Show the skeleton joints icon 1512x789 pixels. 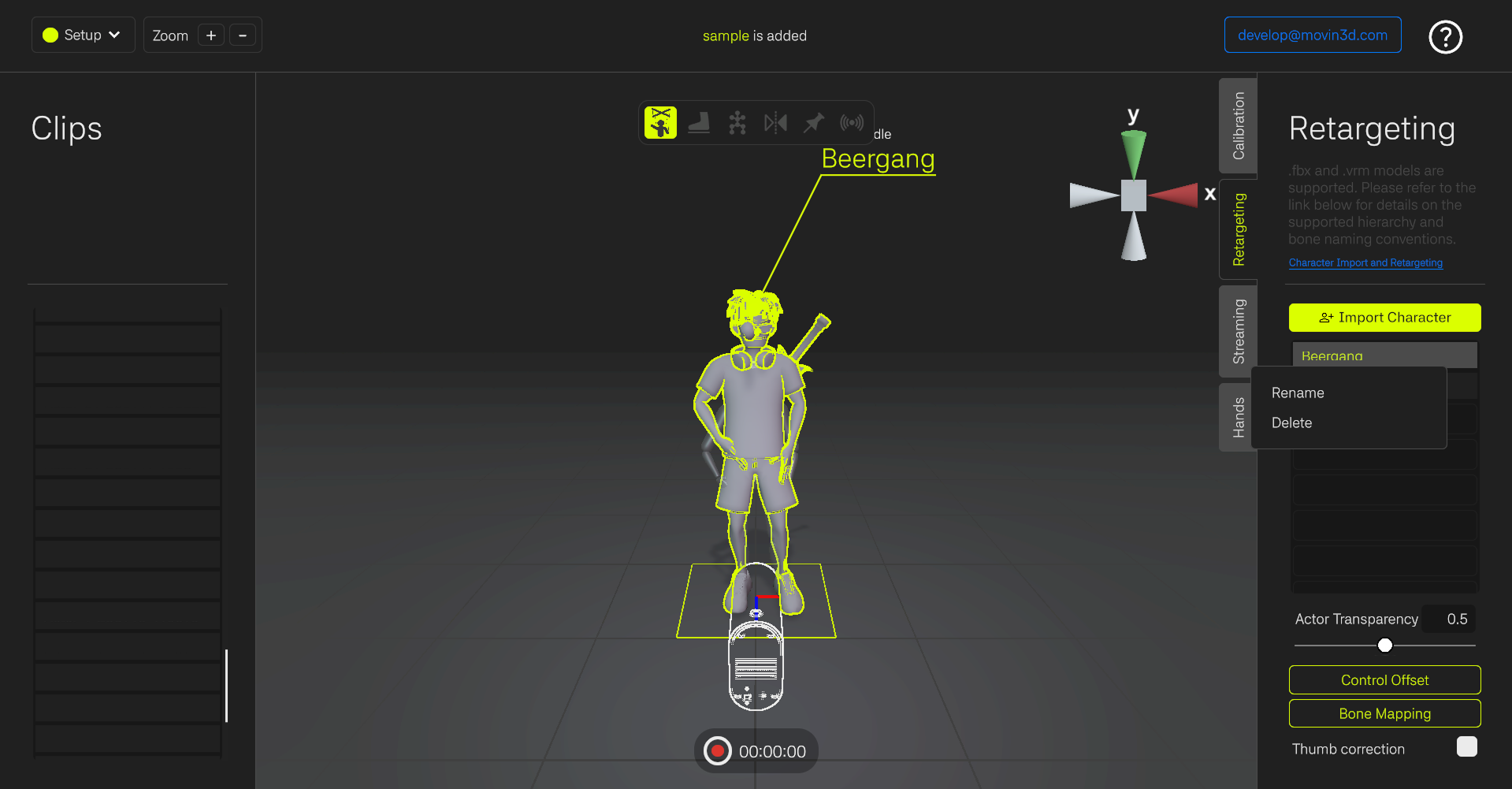tap(737, 123)
